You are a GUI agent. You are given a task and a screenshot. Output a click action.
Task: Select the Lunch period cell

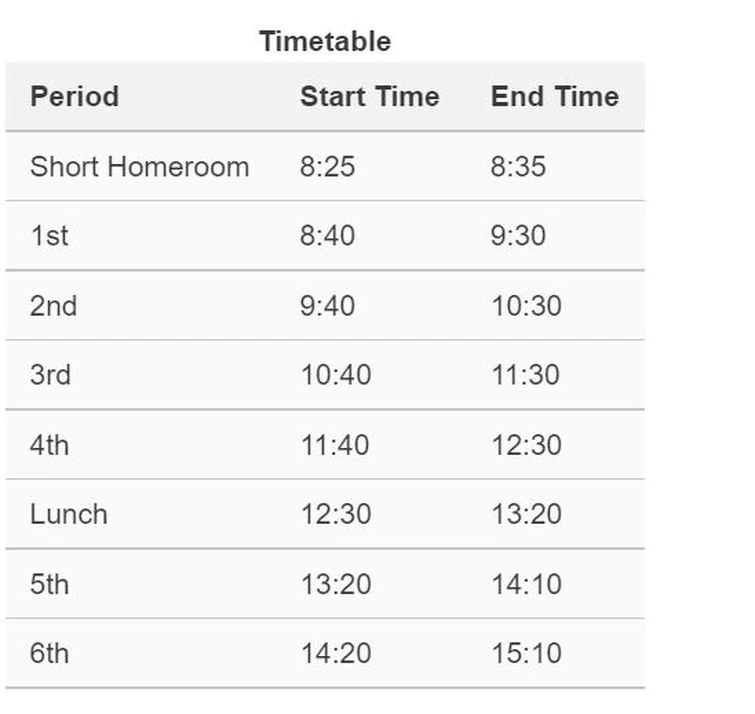(x=68, y=514)
